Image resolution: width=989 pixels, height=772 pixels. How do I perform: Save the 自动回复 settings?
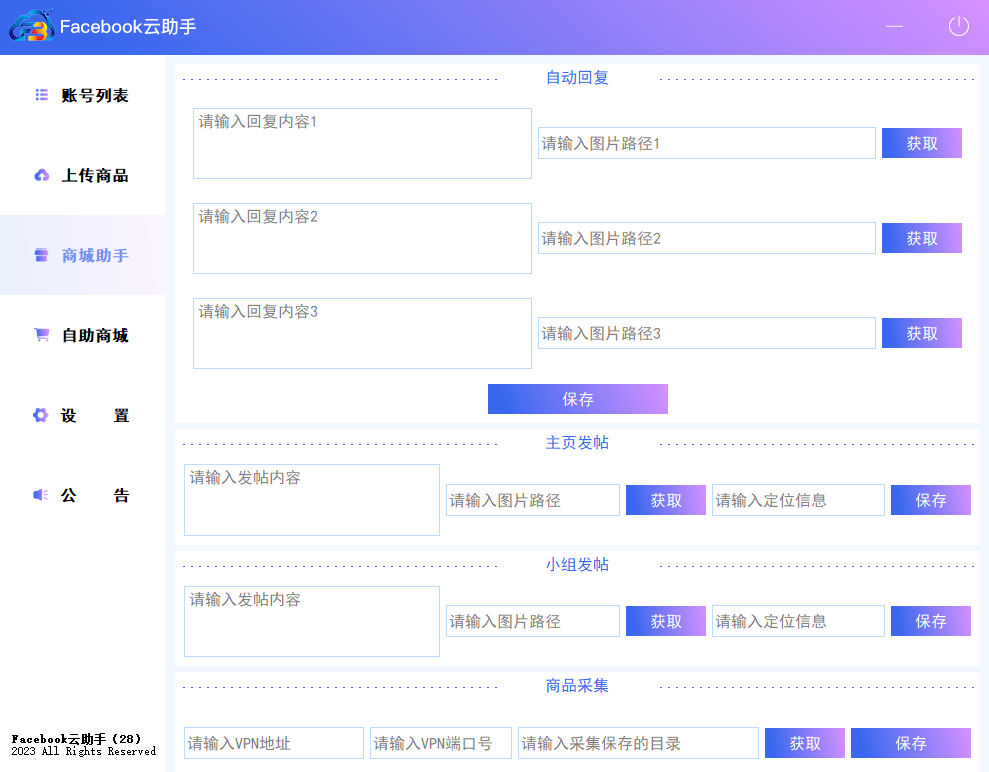coord(577,399)
